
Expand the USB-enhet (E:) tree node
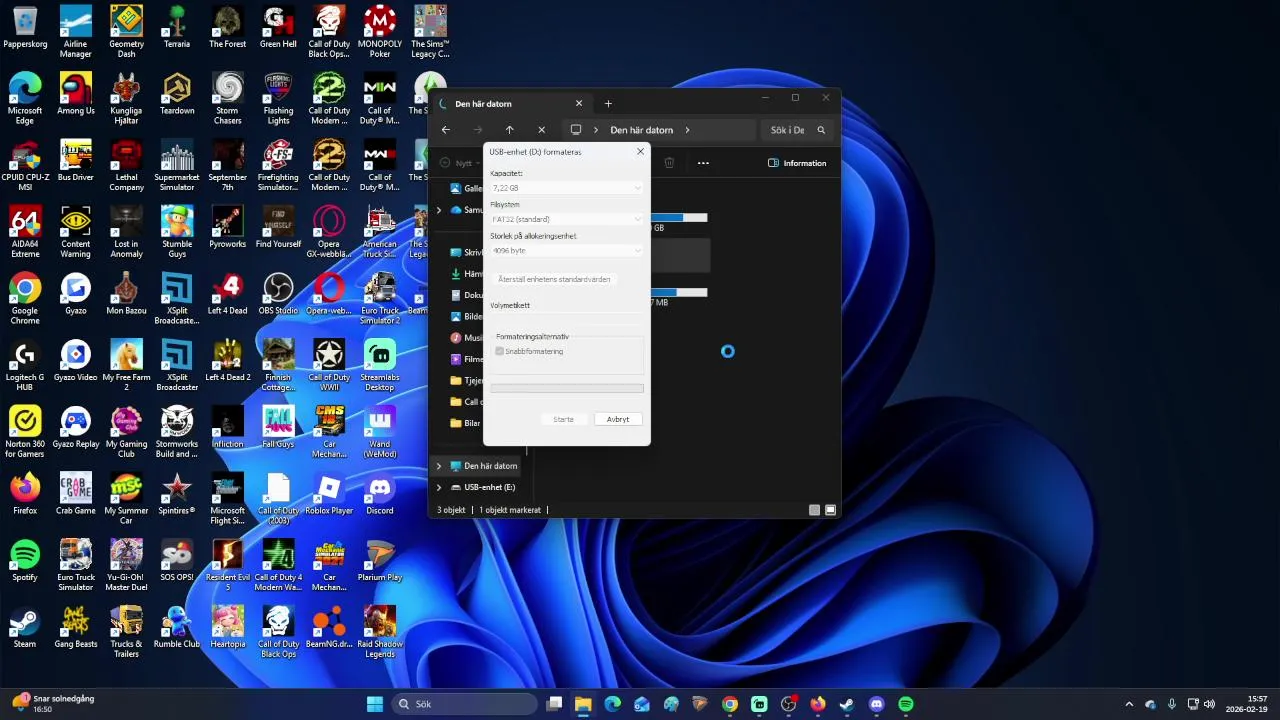pos(438,487)
